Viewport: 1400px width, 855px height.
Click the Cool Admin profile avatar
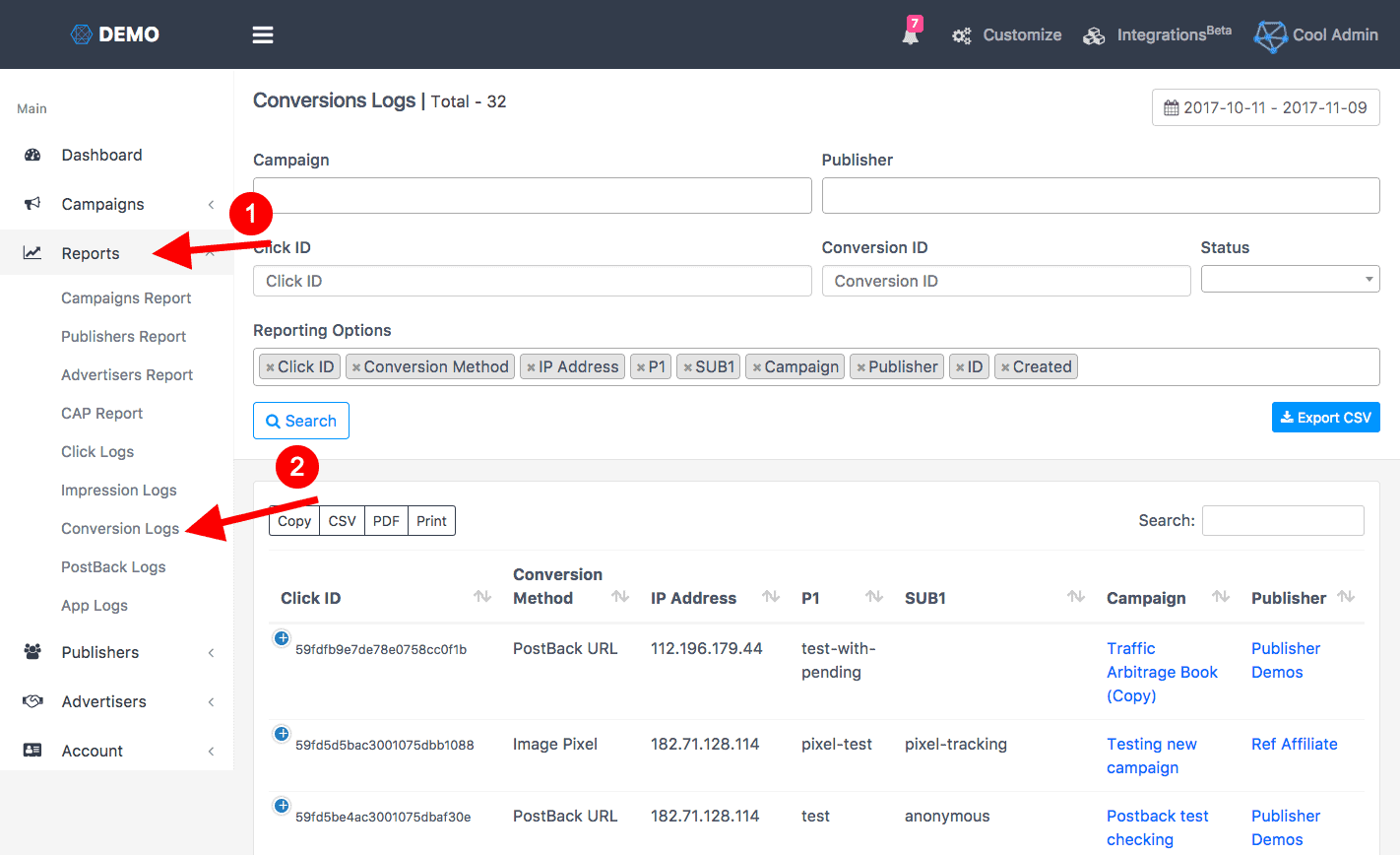1270,36
